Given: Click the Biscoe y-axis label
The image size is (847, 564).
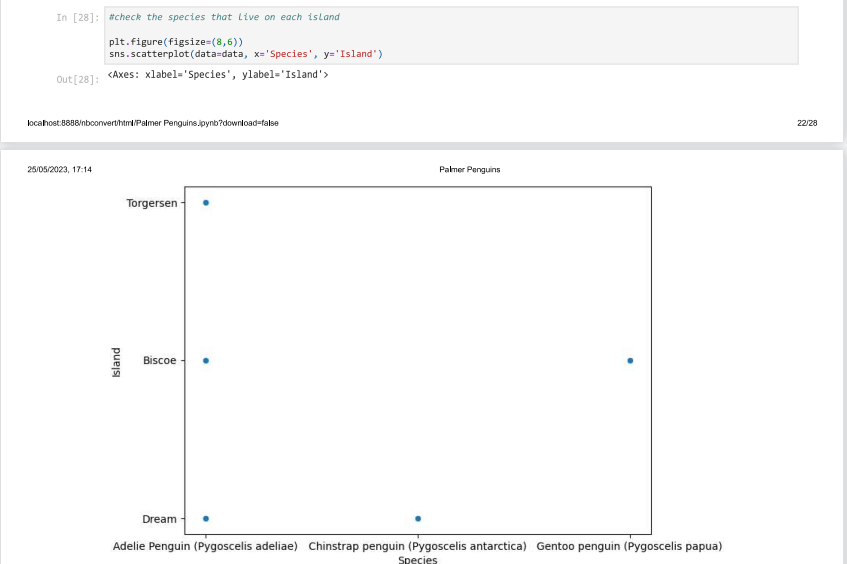Looking at the screenshot, I should (x=159, y=360).
